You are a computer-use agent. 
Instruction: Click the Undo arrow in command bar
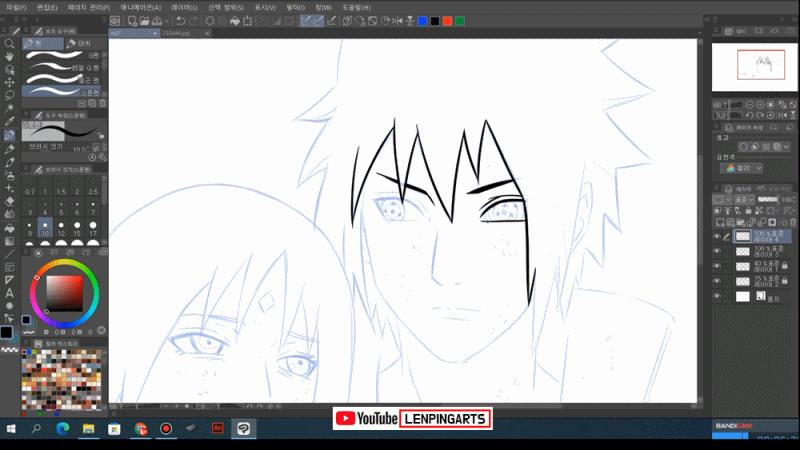(x=181, y=21)
